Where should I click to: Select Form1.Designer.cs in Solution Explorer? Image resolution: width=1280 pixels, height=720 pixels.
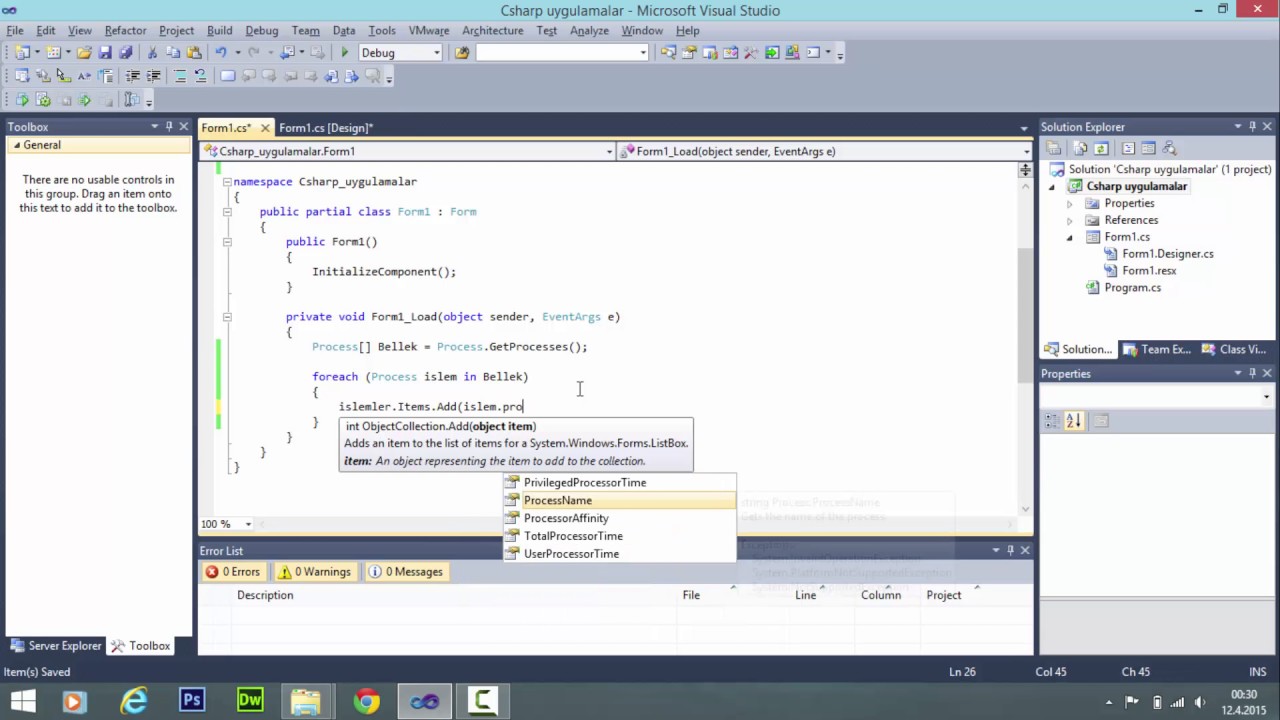(1167, 253)
